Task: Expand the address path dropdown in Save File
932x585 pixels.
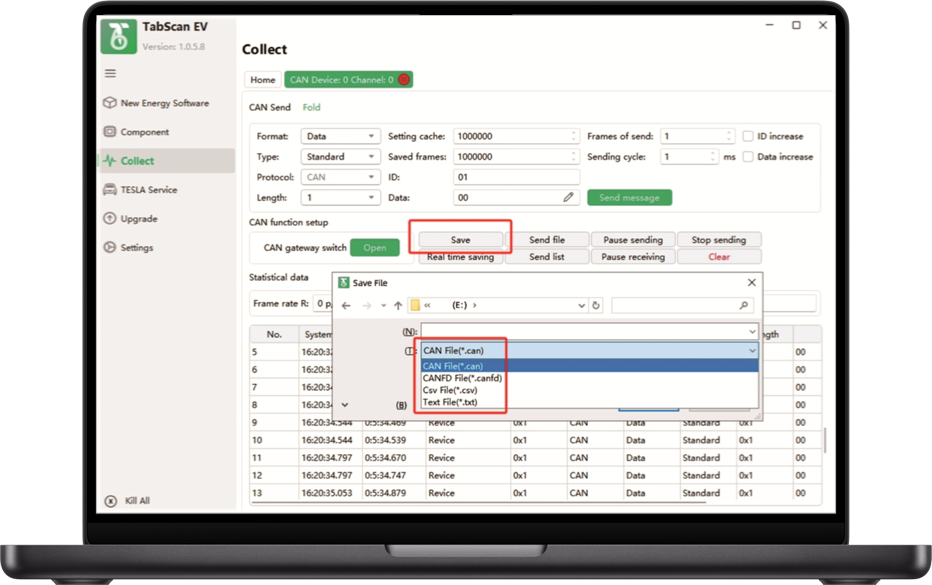Action: [581, 305]
